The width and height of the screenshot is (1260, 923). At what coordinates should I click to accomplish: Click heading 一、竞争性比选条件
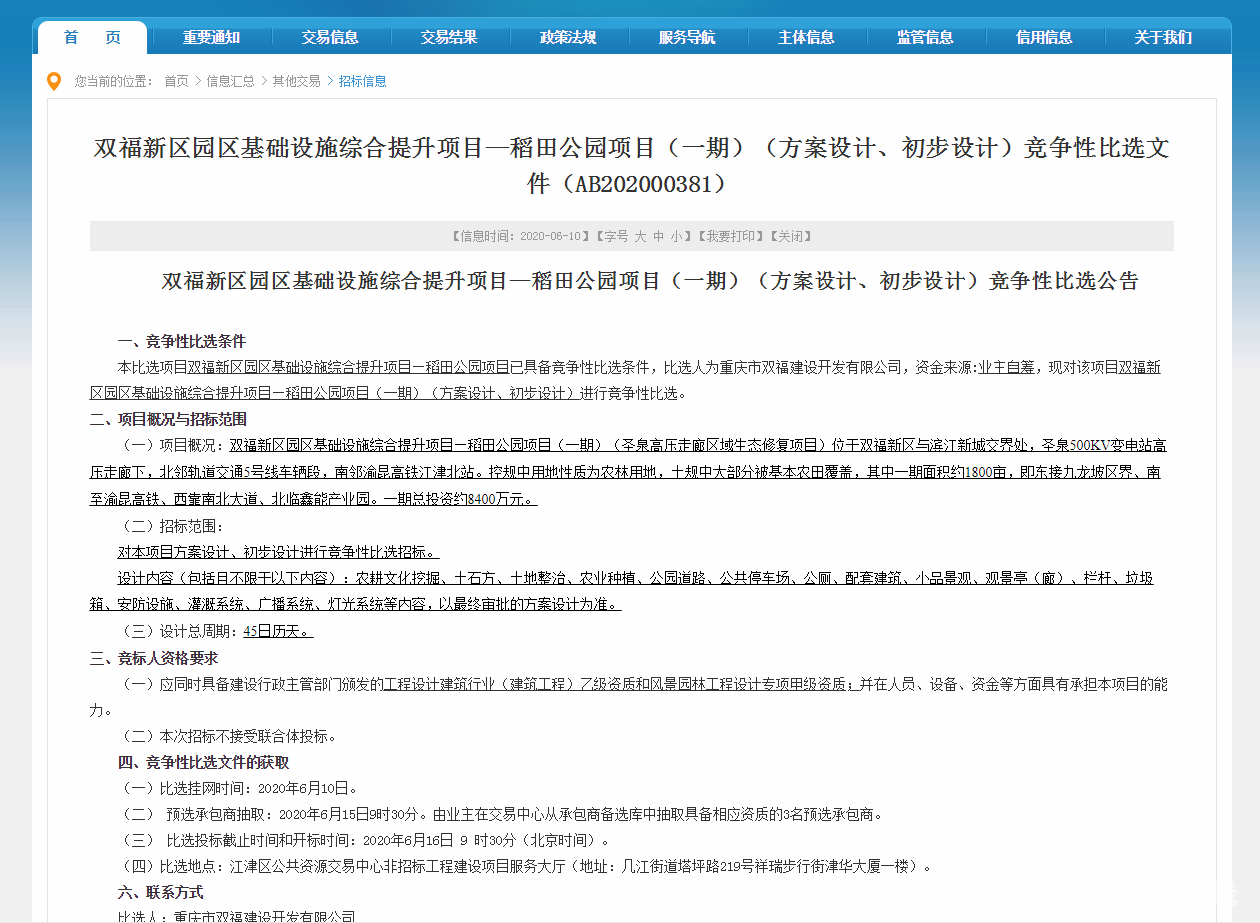[181, 341]
